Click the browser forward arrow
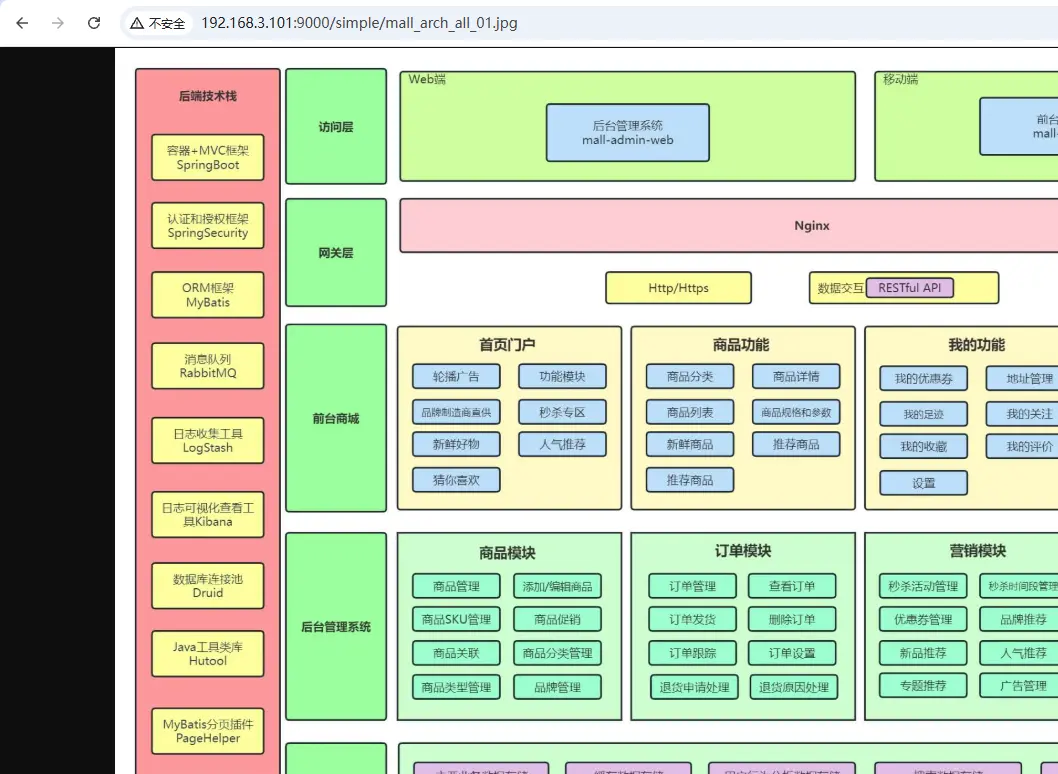This screenshot has height=774, width=1058. 58,23
